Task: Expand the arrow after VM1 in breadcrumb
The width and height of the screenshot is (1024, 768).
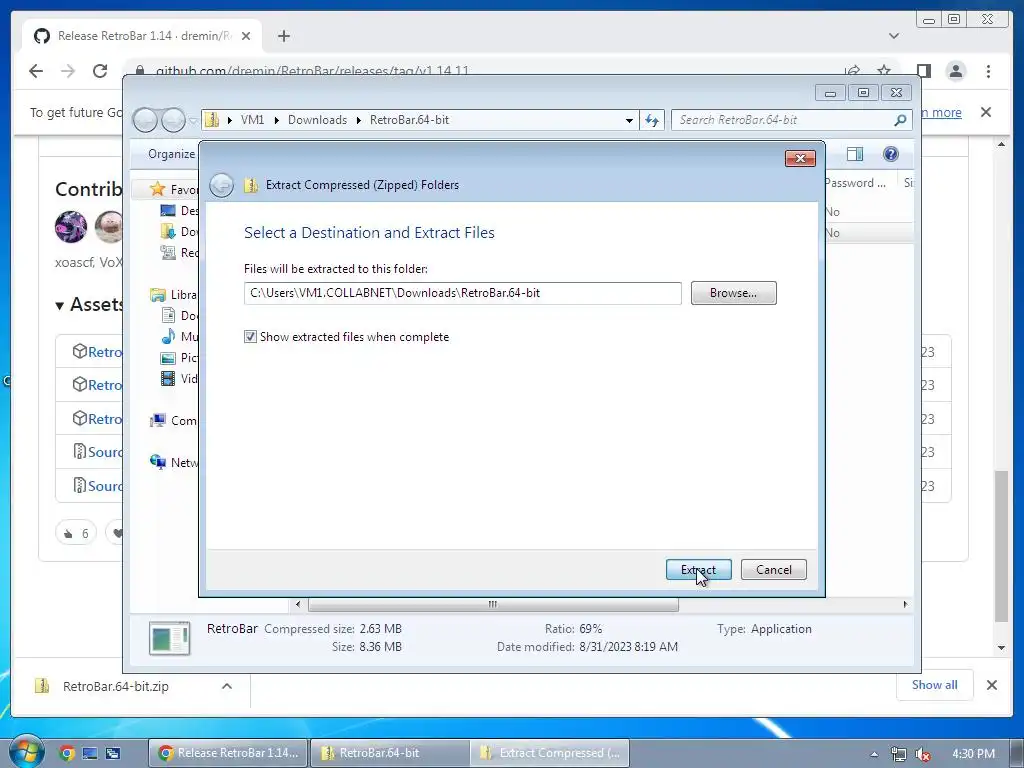Action: [276, 120]
